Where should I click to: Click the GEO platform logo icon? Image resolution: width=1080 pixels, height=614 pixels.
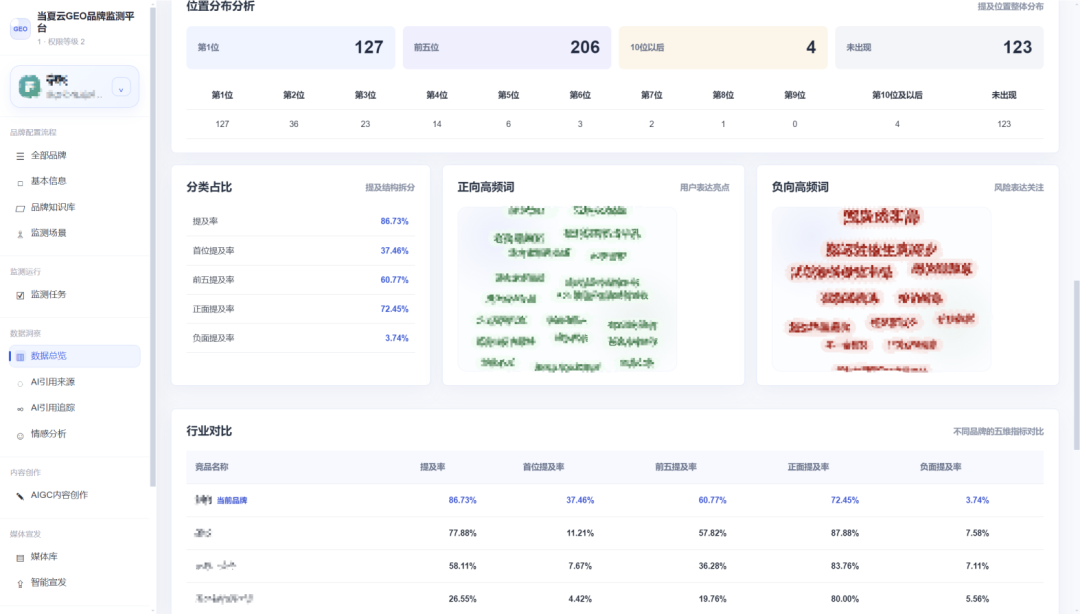tap(20, 28)
